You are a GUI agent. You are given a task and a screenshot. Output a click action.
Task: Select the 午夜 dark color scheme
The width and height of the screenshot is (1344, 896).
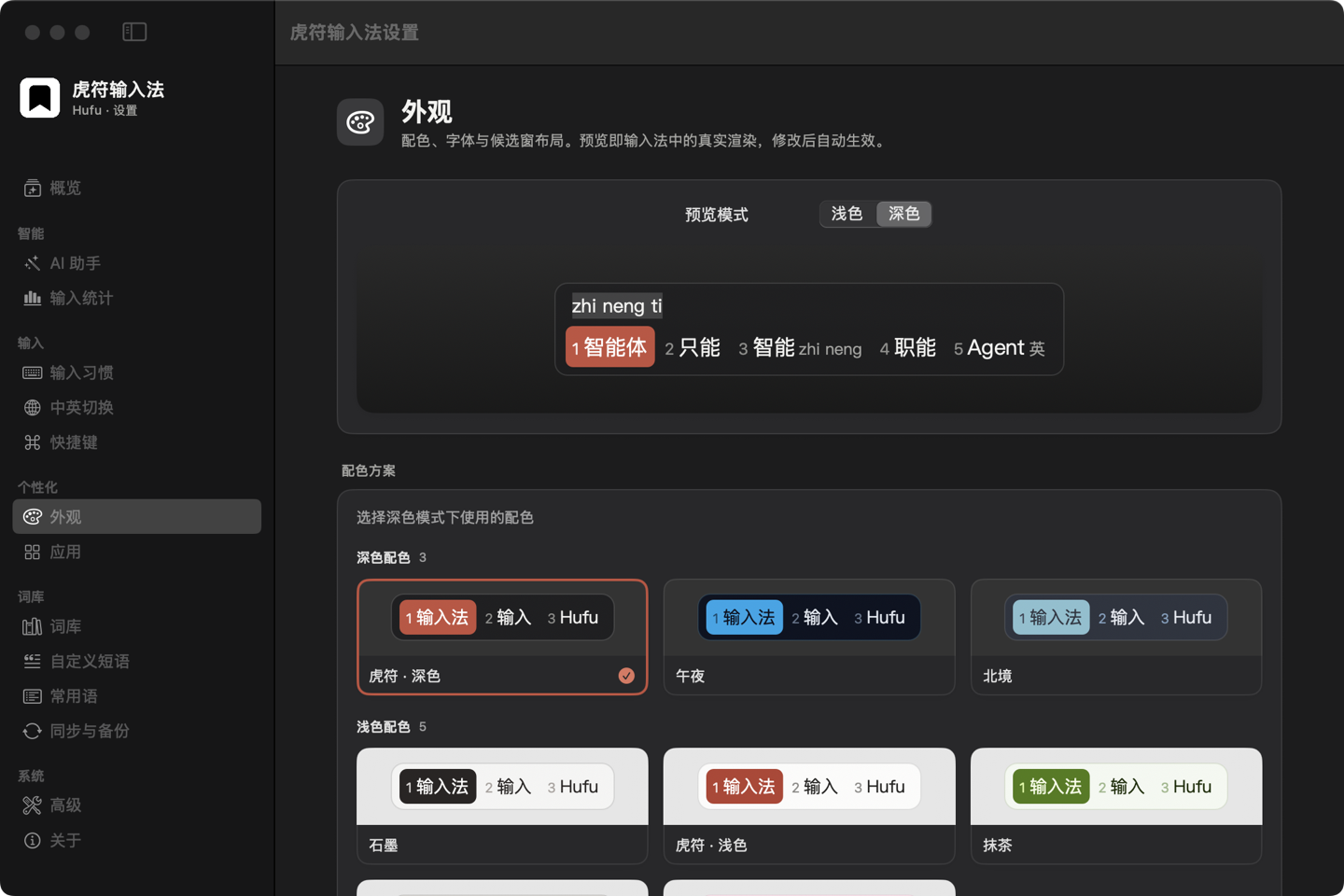(x=809, y=637)
